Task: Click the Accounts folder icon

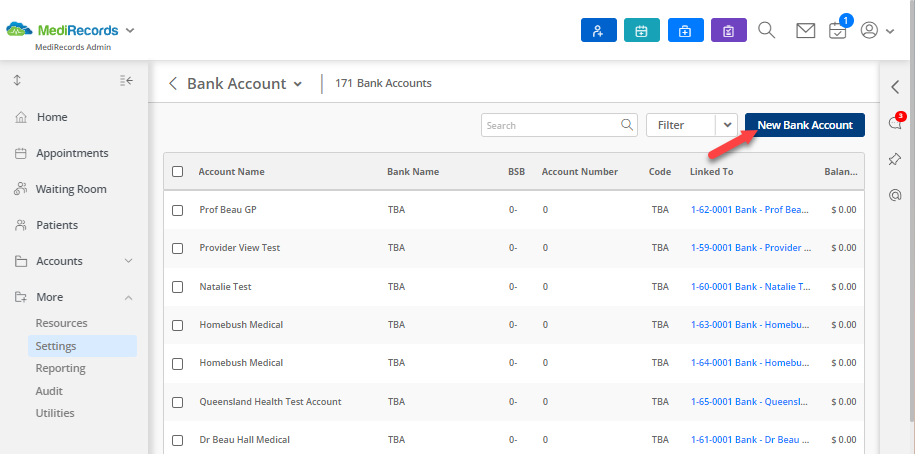Action: (21, 261)
